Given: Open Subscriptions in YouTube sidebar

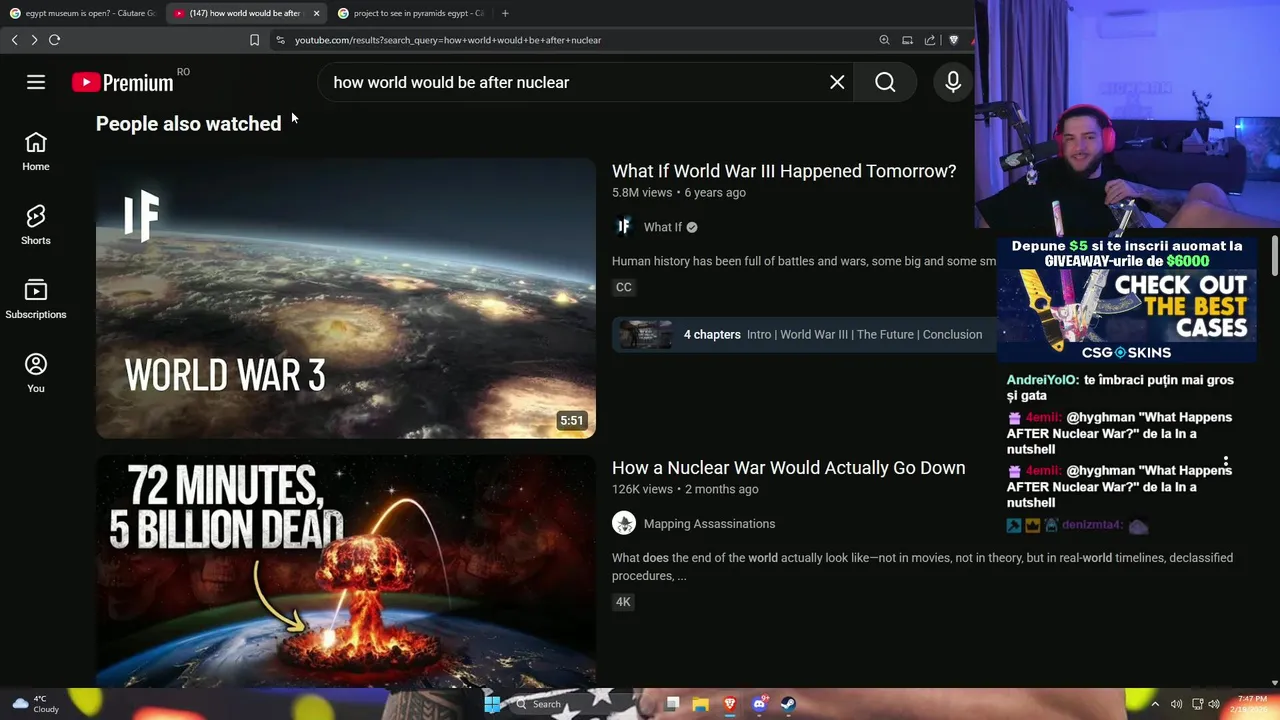Looking at the screenshot, I should [x=36, y=299].
